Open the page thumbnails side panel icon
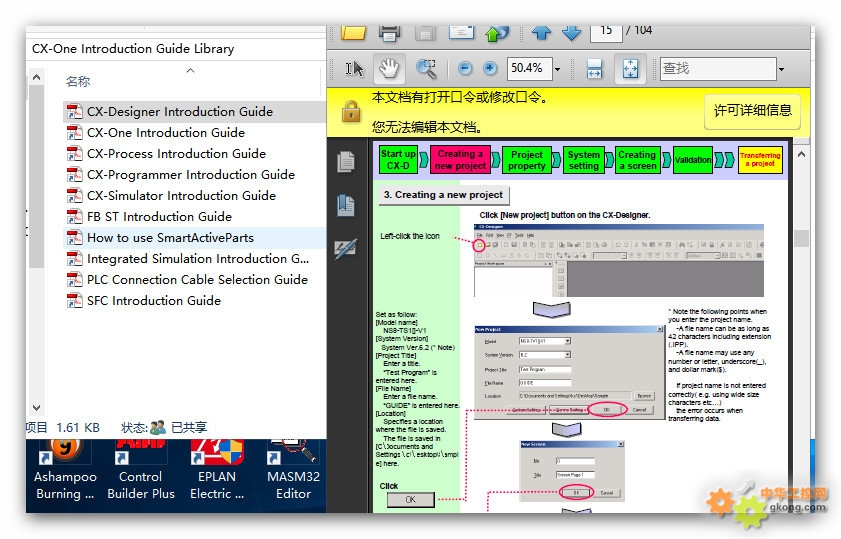The height and width of the screenshot is (539, 841). [x=346, y=162]
